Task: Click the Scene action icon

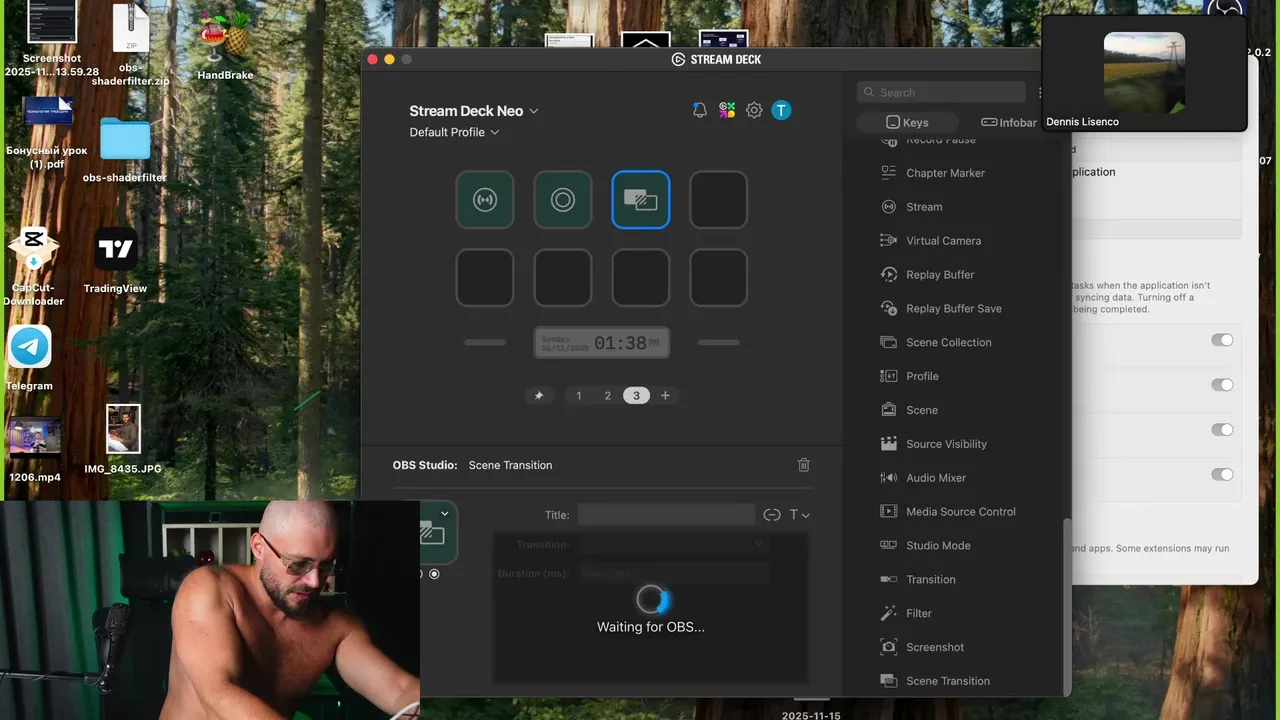Action: [x=888, y=410]
